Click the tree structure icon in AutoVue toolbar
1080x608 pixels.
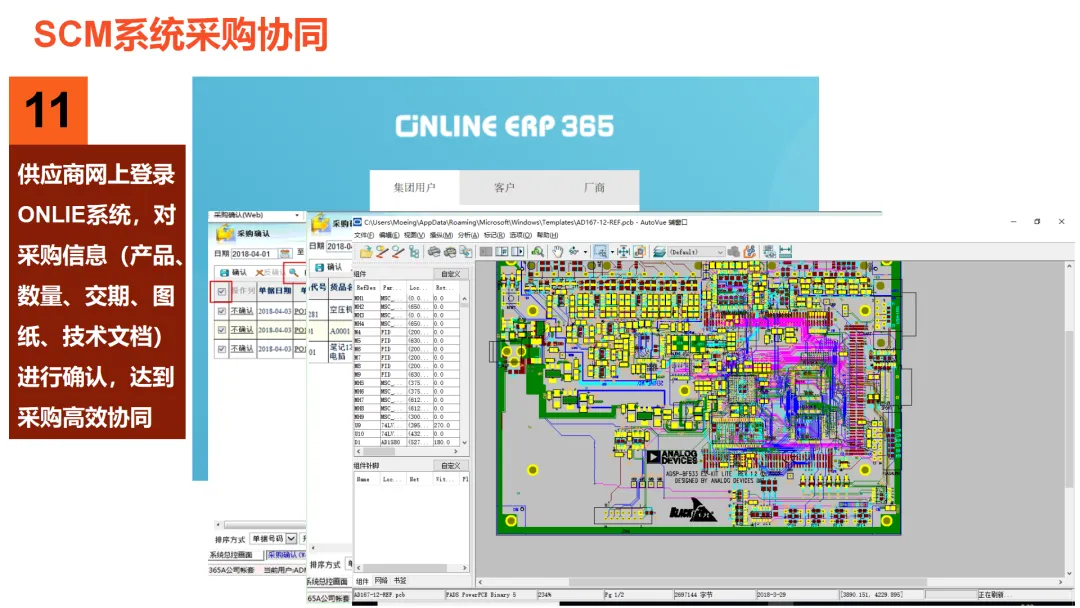414,252
